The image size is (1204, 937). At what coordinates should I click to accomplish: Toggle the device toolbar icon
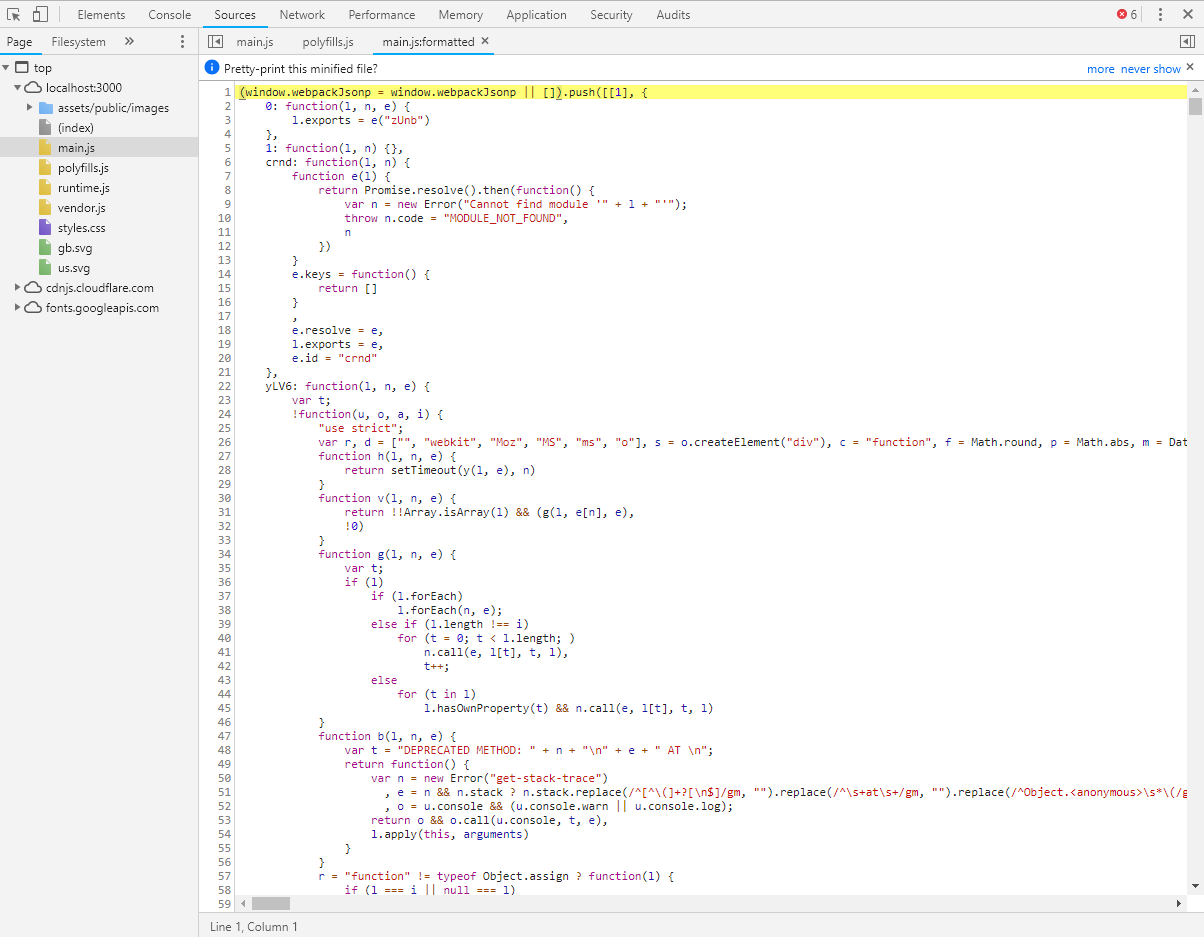point(40,15)
